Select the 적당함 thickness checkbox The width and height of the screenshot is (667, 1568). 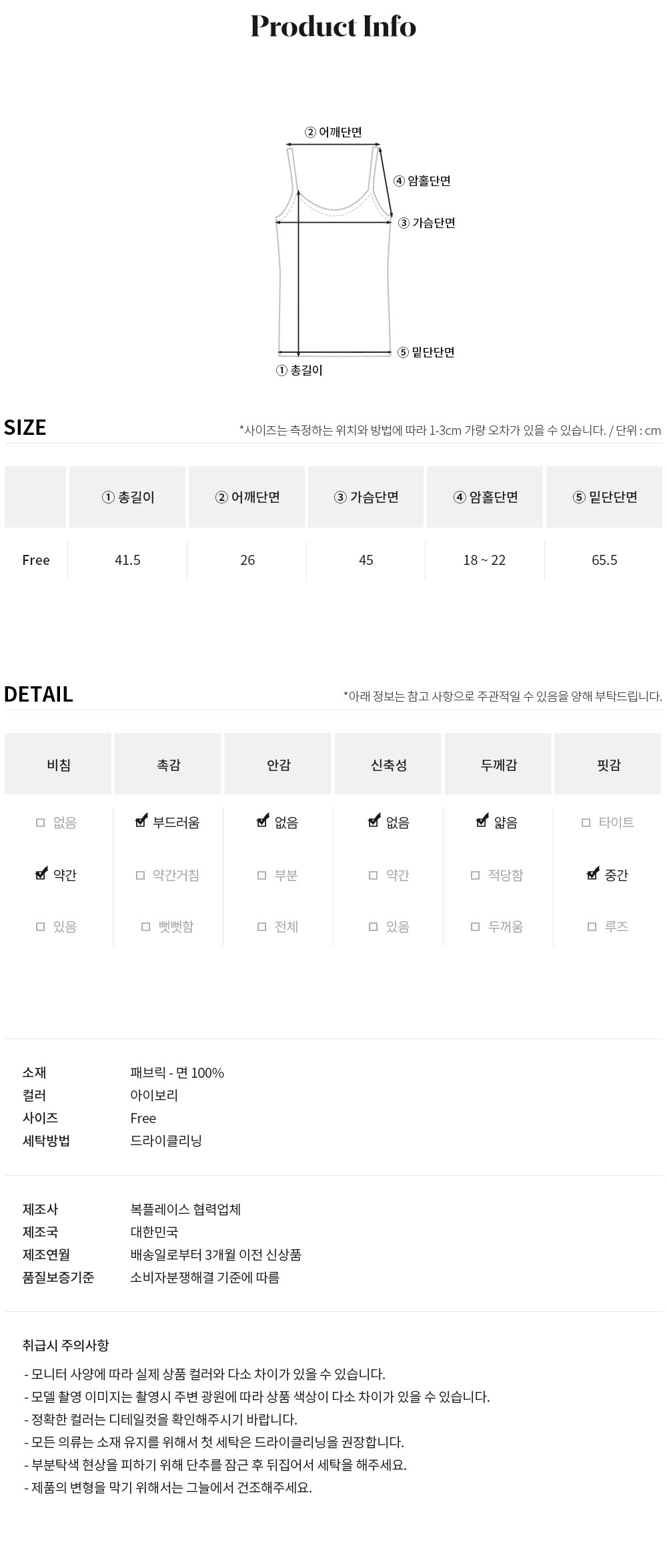tap(476, 875)
